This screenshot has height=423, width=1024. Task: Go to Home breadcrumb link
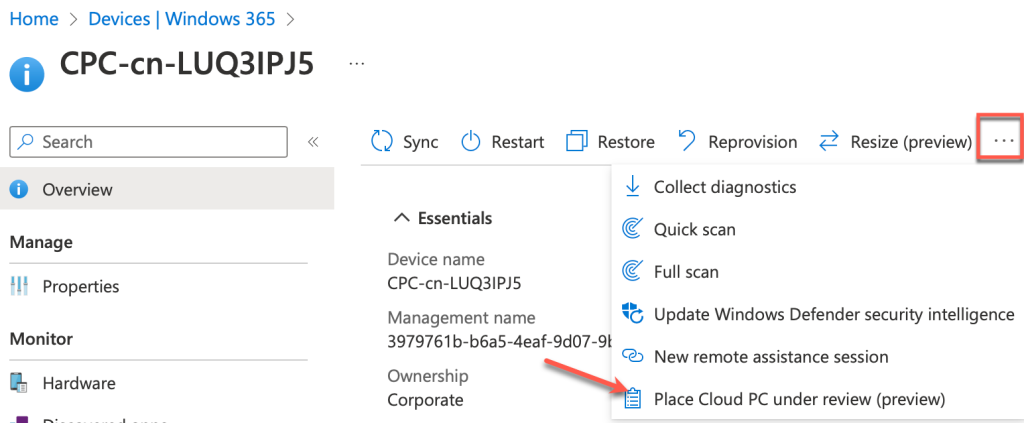[x=34, y=19]
